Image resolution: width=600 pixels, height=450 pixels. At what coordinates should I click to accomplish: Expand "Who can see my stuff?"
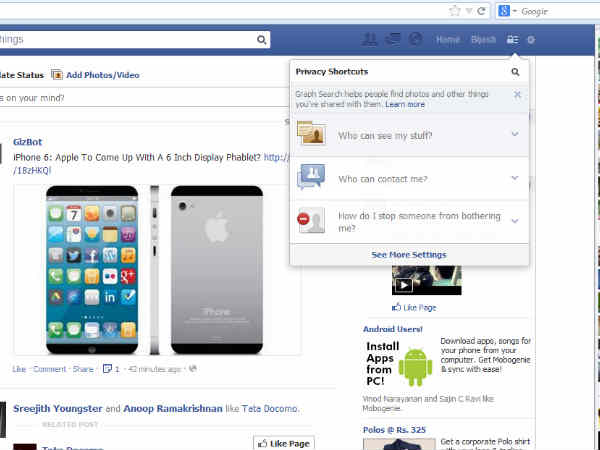click(x=514, y=134)
